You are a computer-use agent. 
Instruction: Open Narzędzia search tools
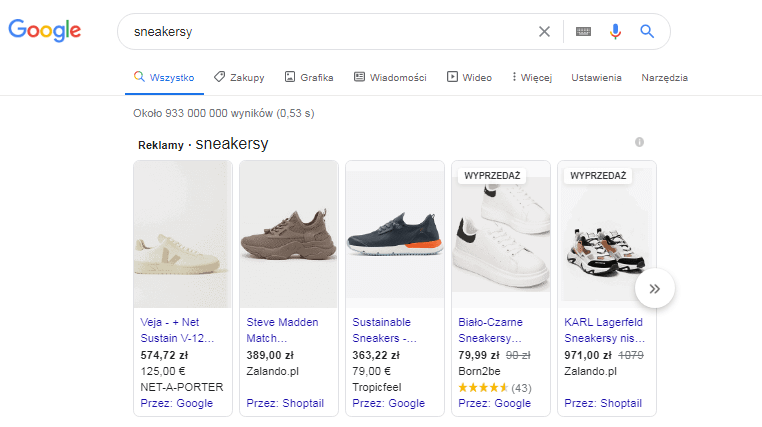click(x=664, y=77)
